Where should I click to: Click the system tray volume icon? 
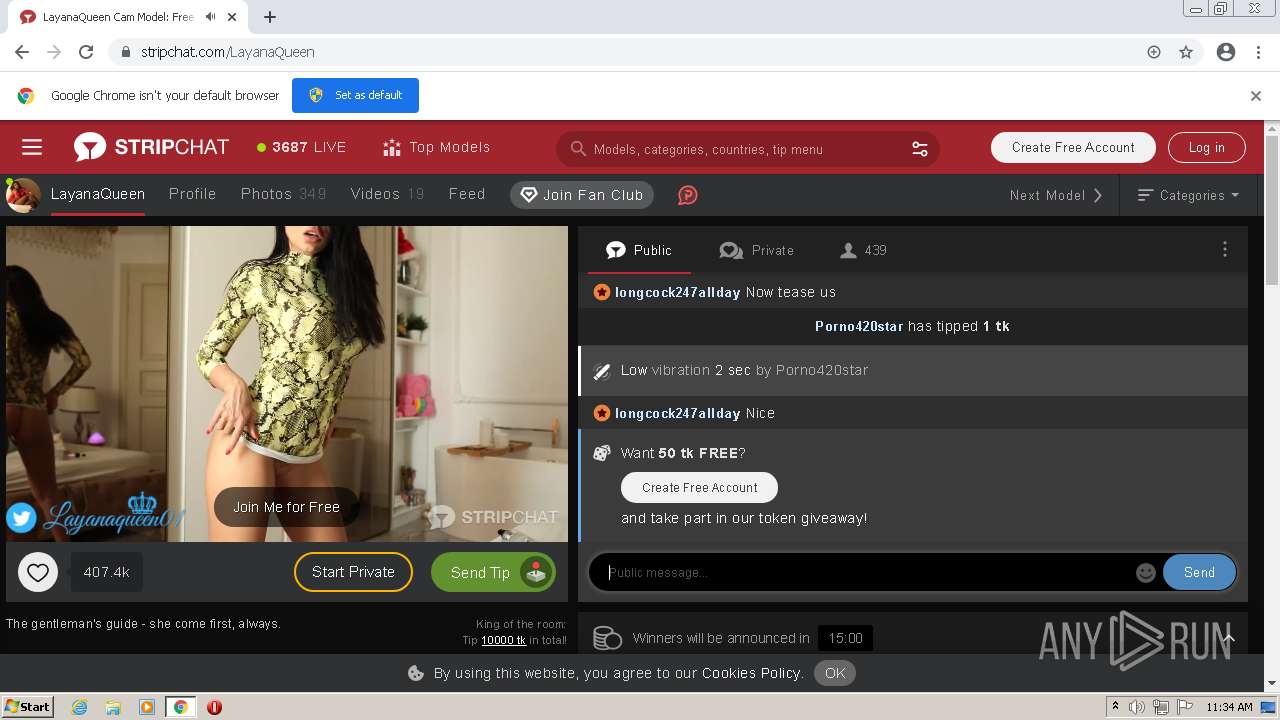1137,707
